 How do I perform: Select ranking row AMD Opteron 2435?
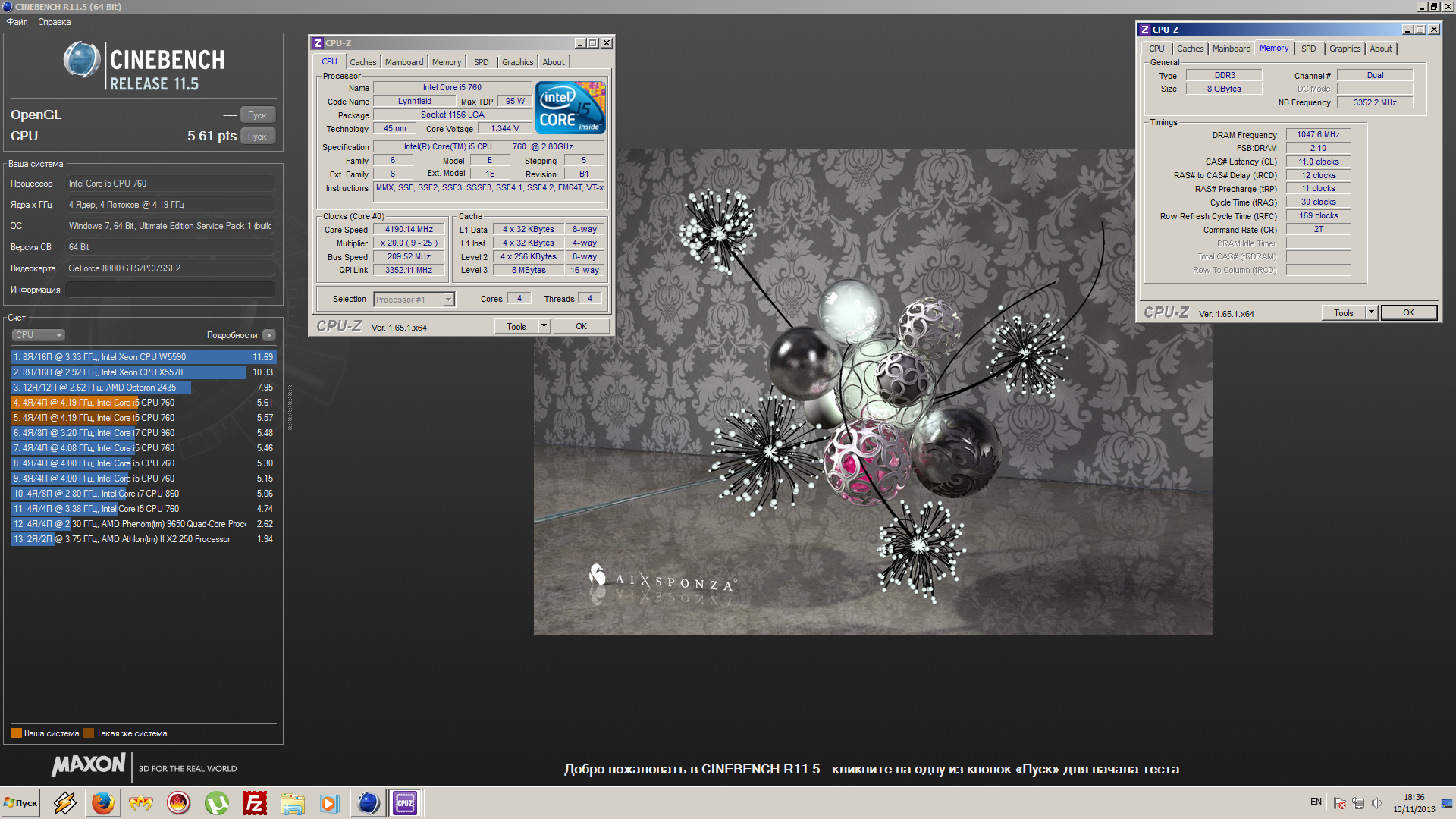143,388
